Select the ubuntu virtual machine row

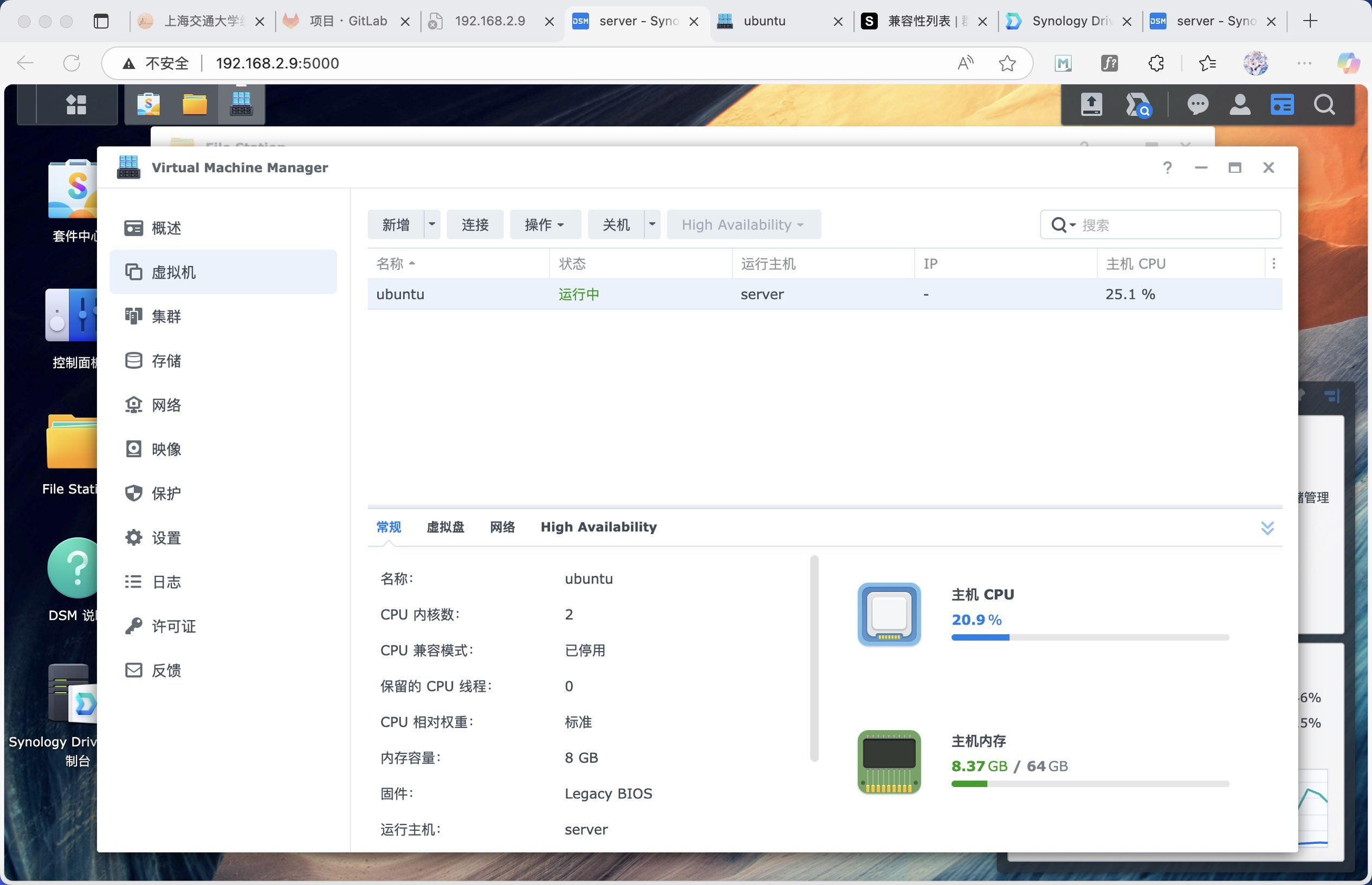tap(825, 294)
